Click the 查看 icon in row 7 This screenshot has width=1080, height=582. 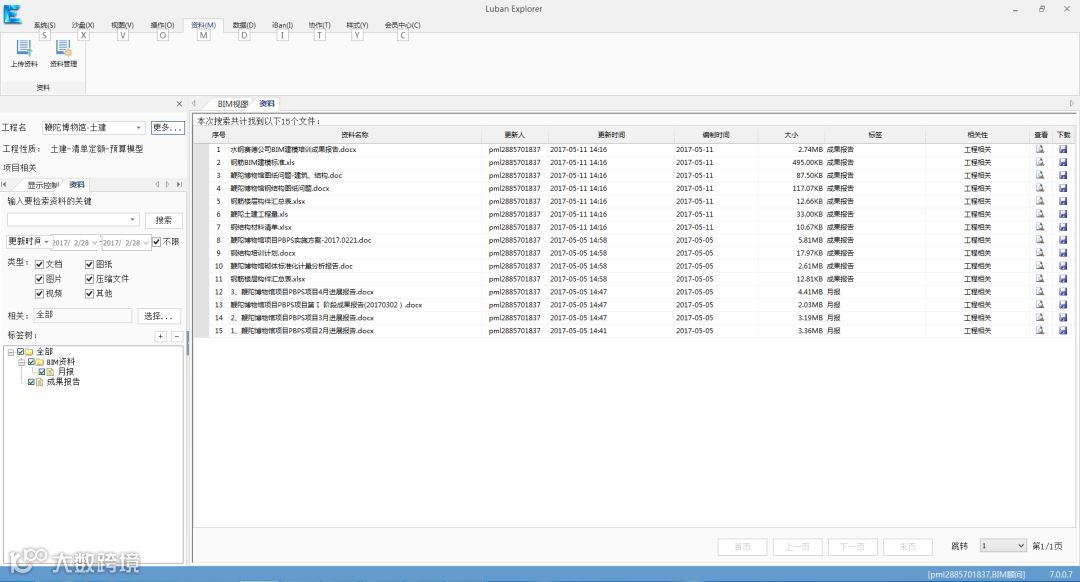pyautogui.click(x=1040, y=227)
